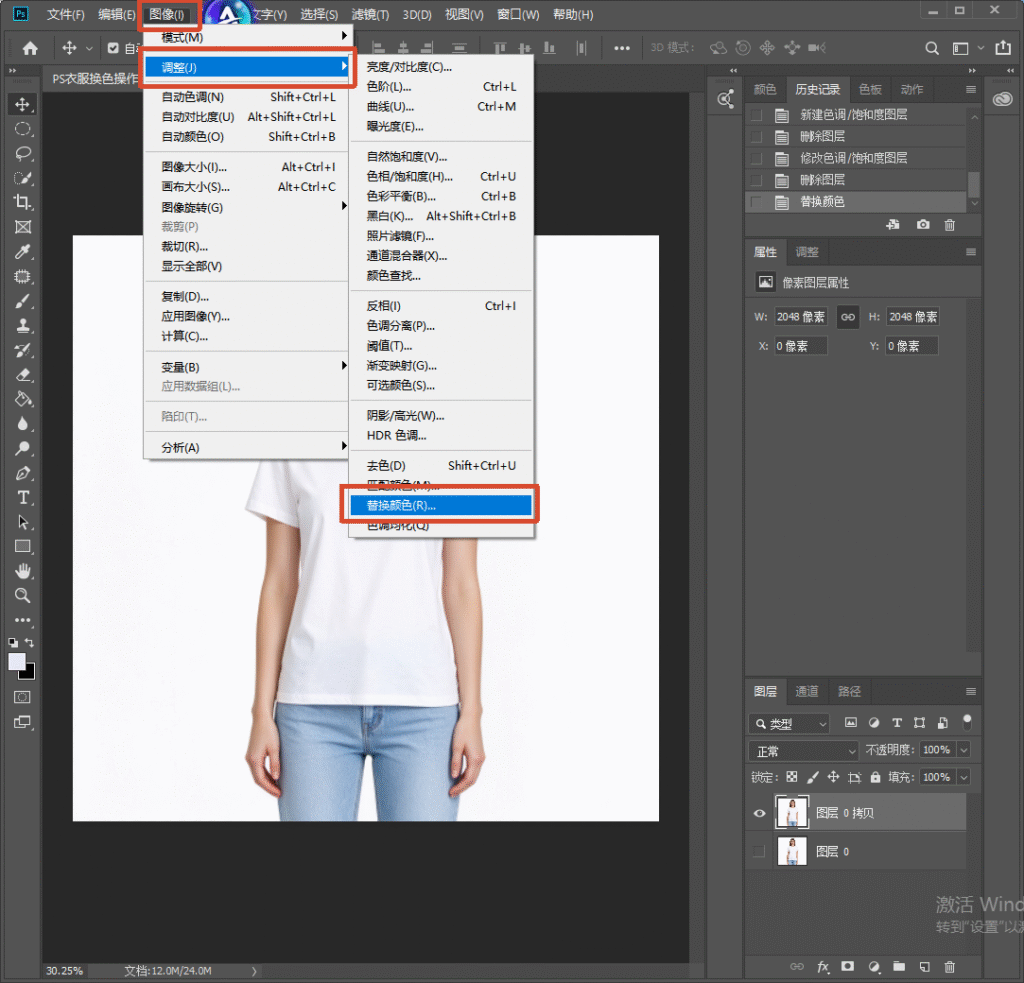Select the Move tool in the toolbar
This screenshot has height=983, width=1024.
point(23,105)
